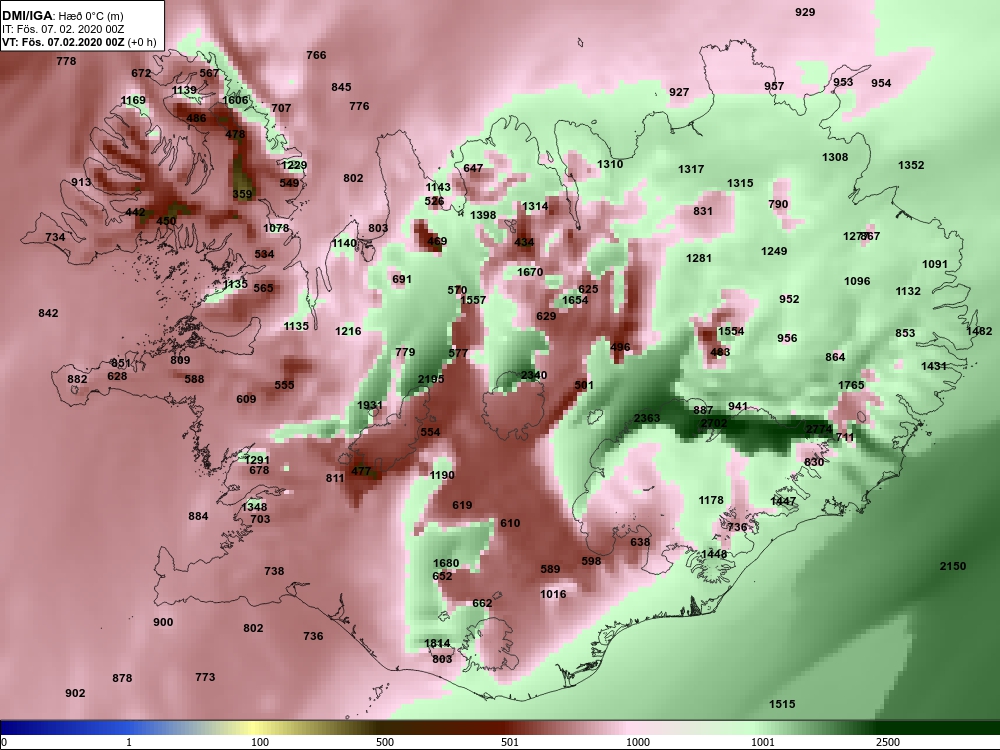The height and width of the screenshot is (750, 1000).
Task: Click the map value 790
Action: click(779, 204)
